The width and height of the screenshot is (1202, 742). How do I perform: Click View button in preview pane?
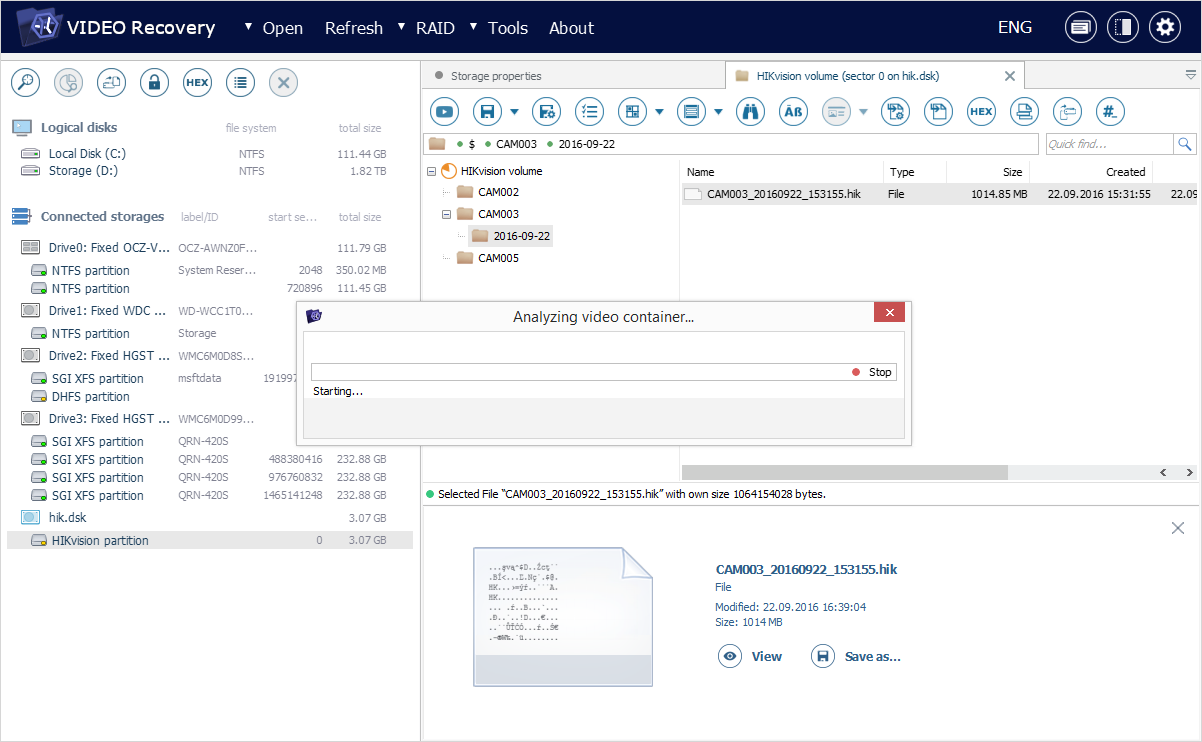point(750,657)
